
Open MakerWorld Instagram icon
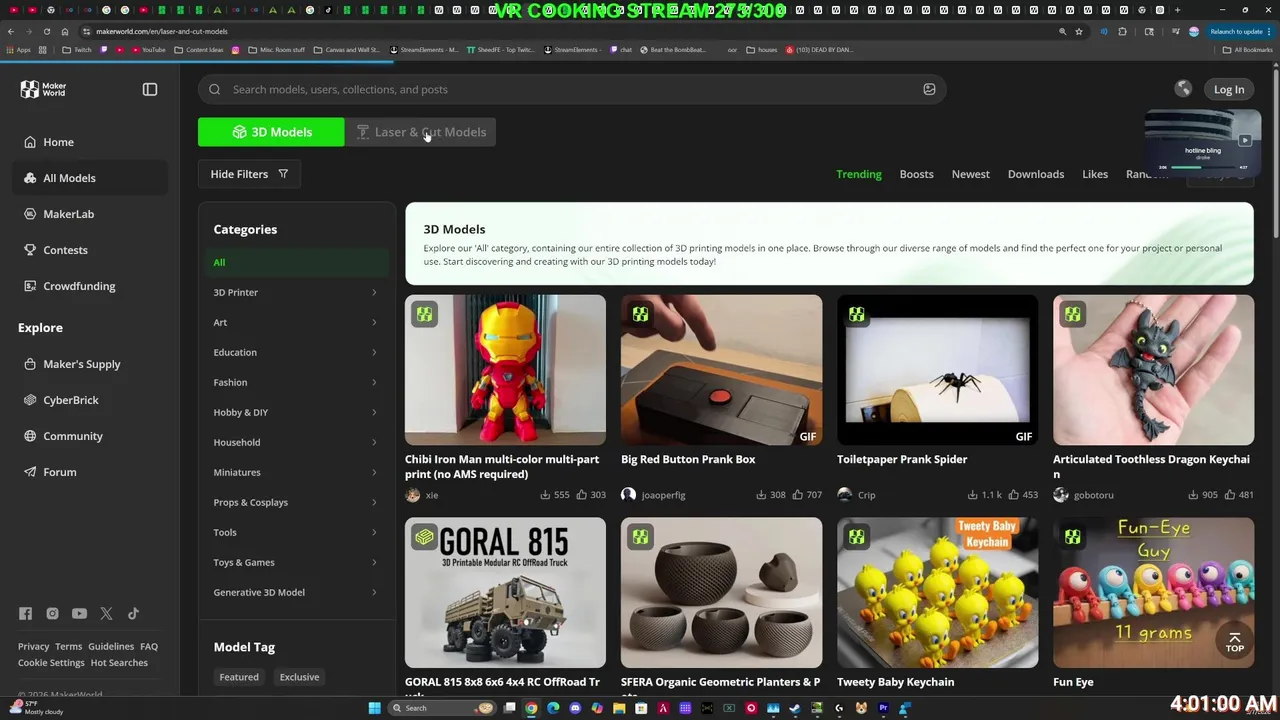(52, 614)
